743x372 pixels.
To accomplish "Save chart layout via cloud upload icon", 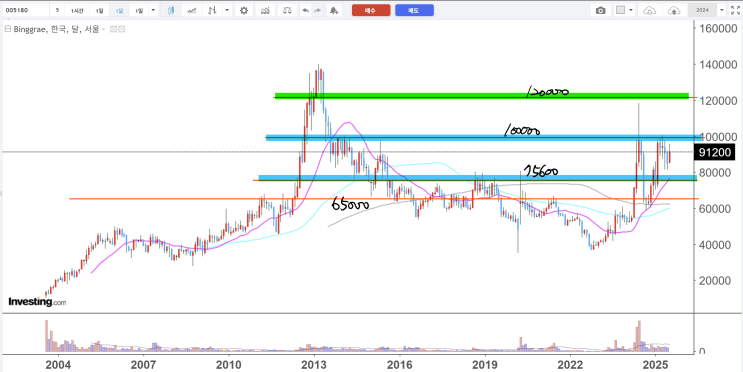I will coord(674,10).
